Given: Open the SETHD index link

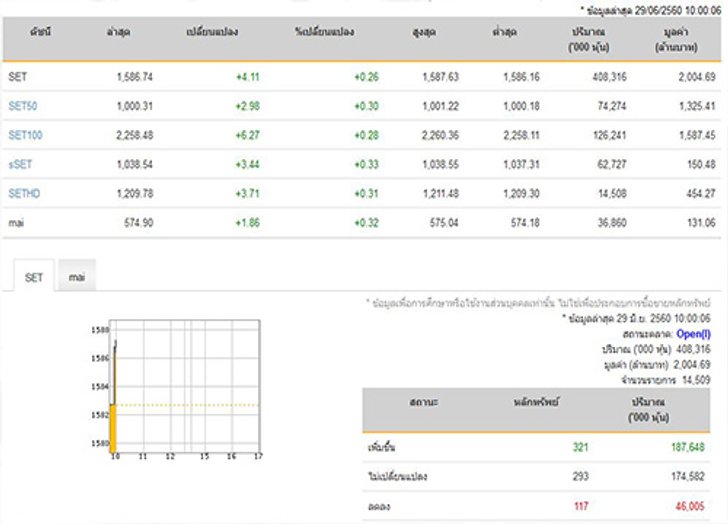Looking at the screenshot, I should (x=24, y=194).
